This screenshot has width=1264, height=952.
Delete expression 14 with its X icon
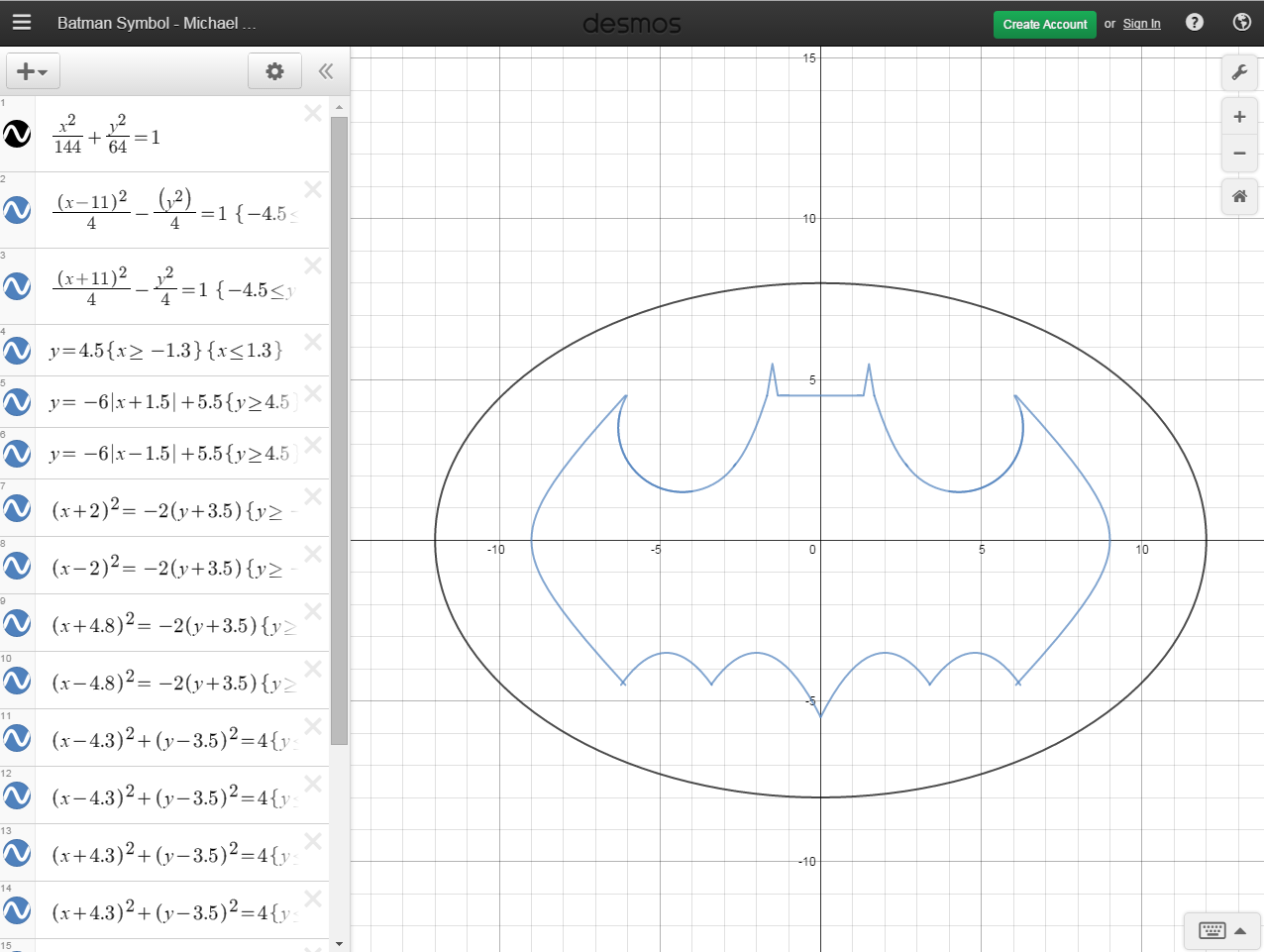pyautogui.click(x=313, y=899)
